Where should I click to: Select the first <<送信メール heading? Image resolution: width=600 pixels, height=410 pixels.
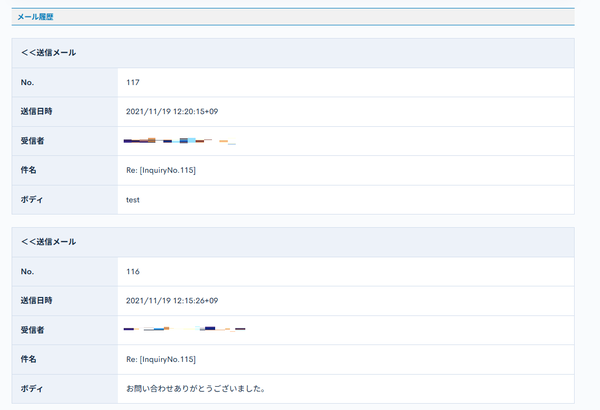click(x=49, y=53)
